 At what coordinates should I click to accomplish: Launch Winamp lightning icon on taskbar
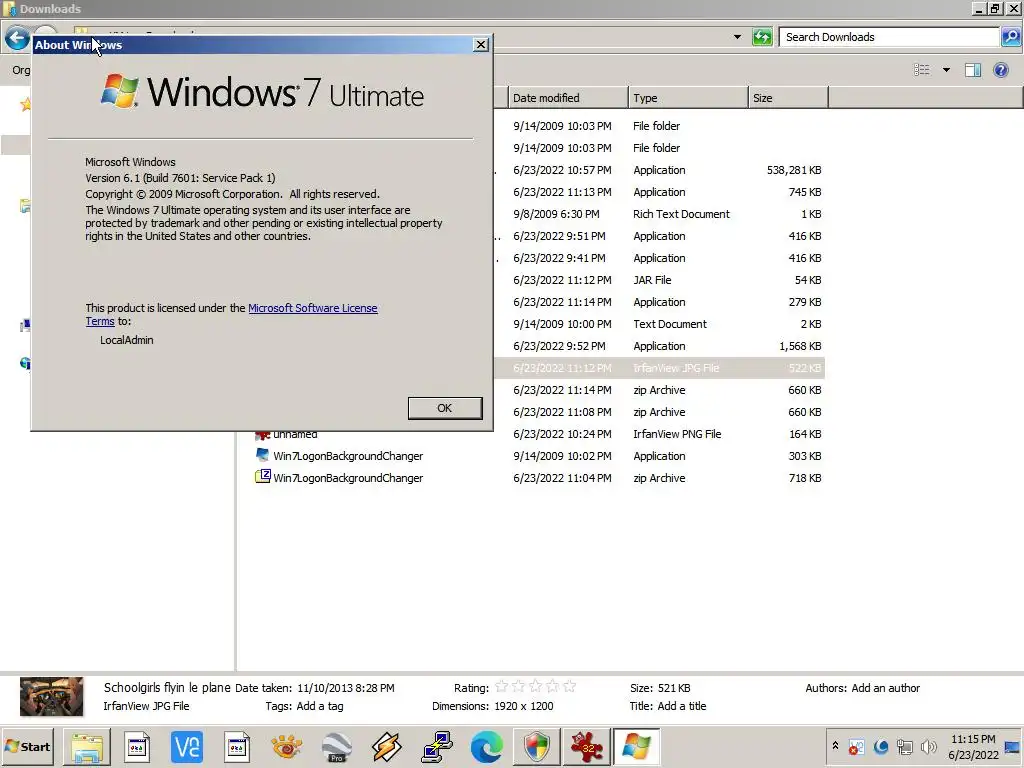(387, 746)
